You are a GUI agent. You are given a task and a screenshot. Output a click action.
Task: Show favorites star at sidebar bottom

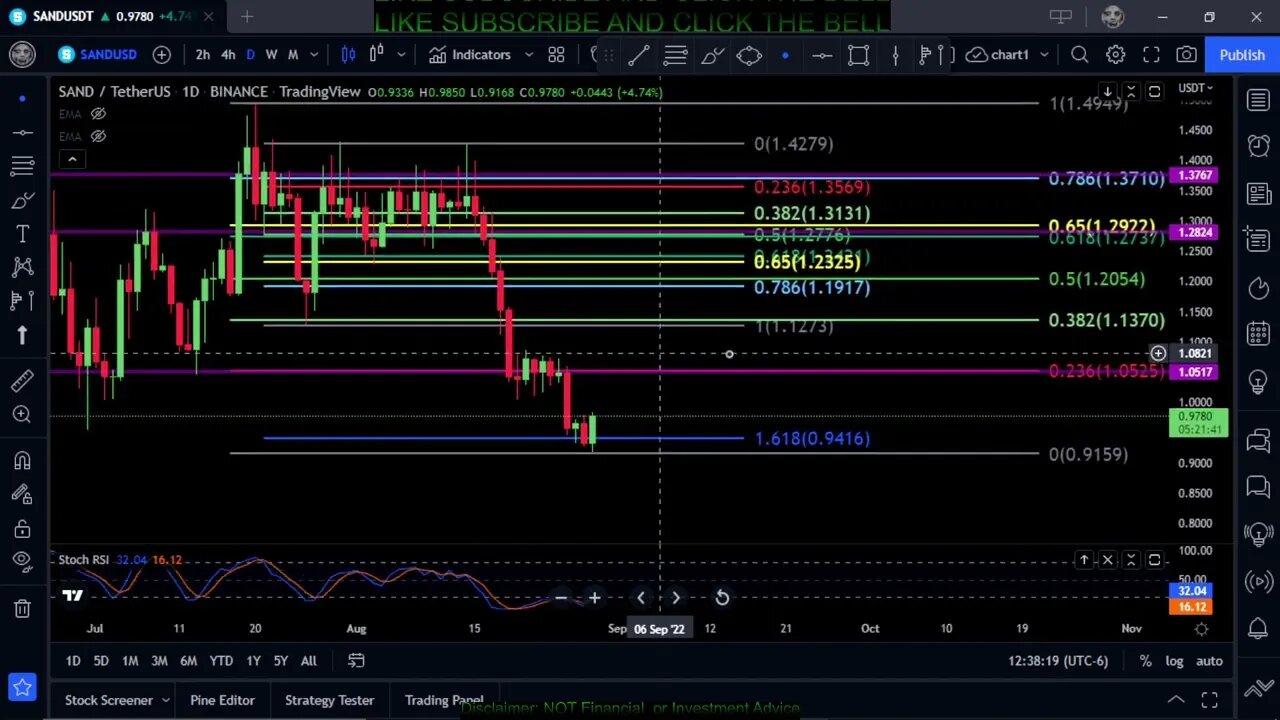tap(22, 688)
